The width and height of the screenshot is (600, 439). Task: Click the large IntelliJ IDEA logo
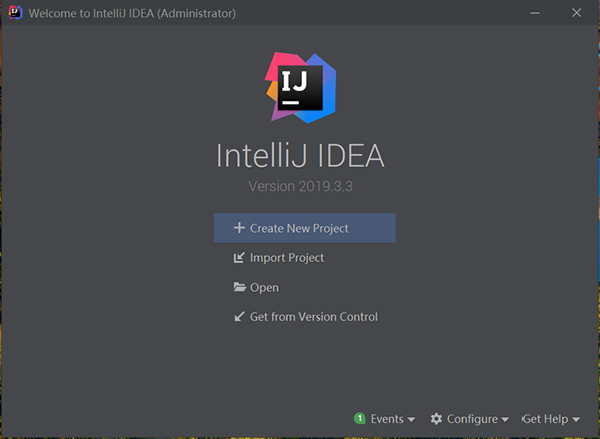click(300, 86)
